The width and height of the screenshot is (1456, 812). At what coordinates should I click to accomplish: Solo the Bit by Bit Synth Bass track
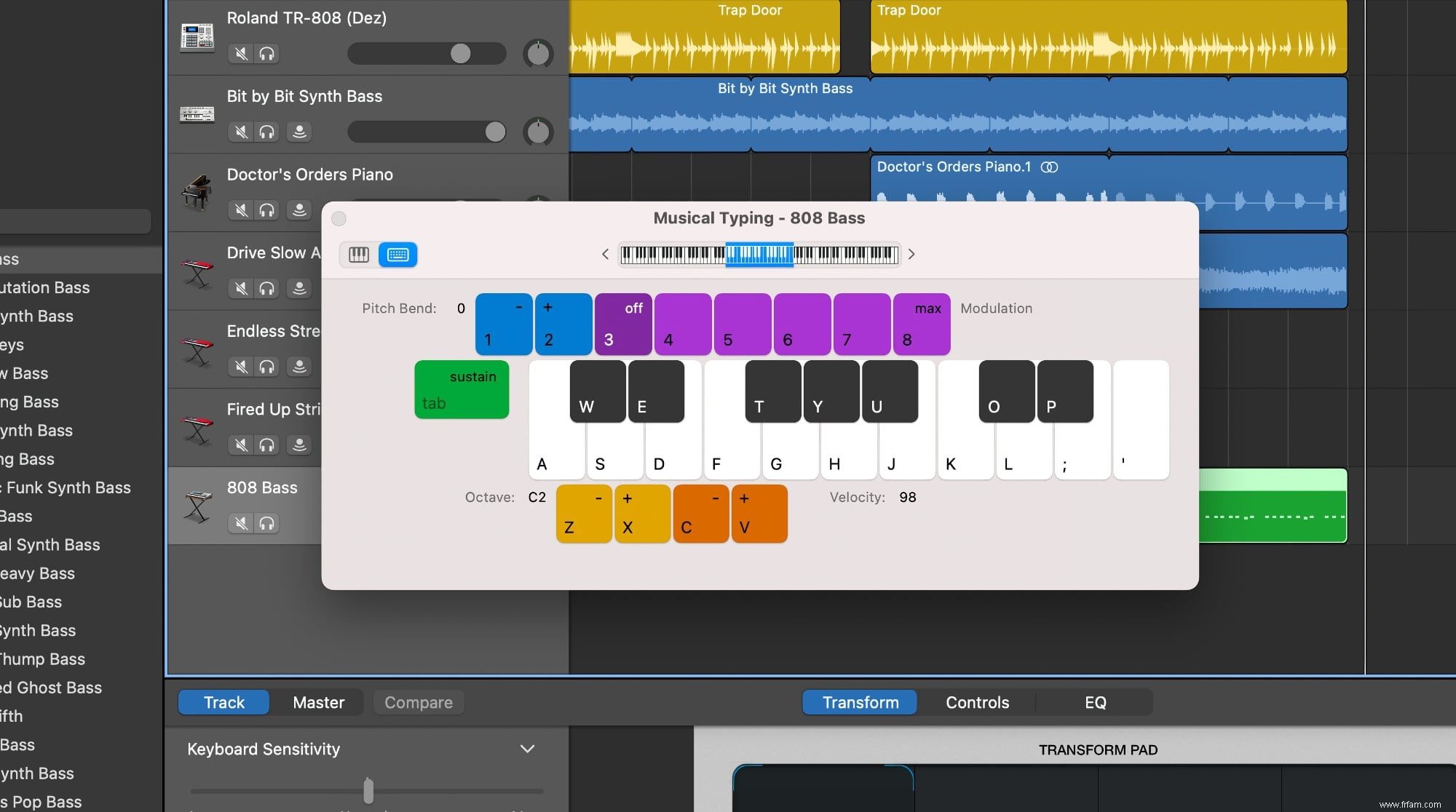(267, 132)
